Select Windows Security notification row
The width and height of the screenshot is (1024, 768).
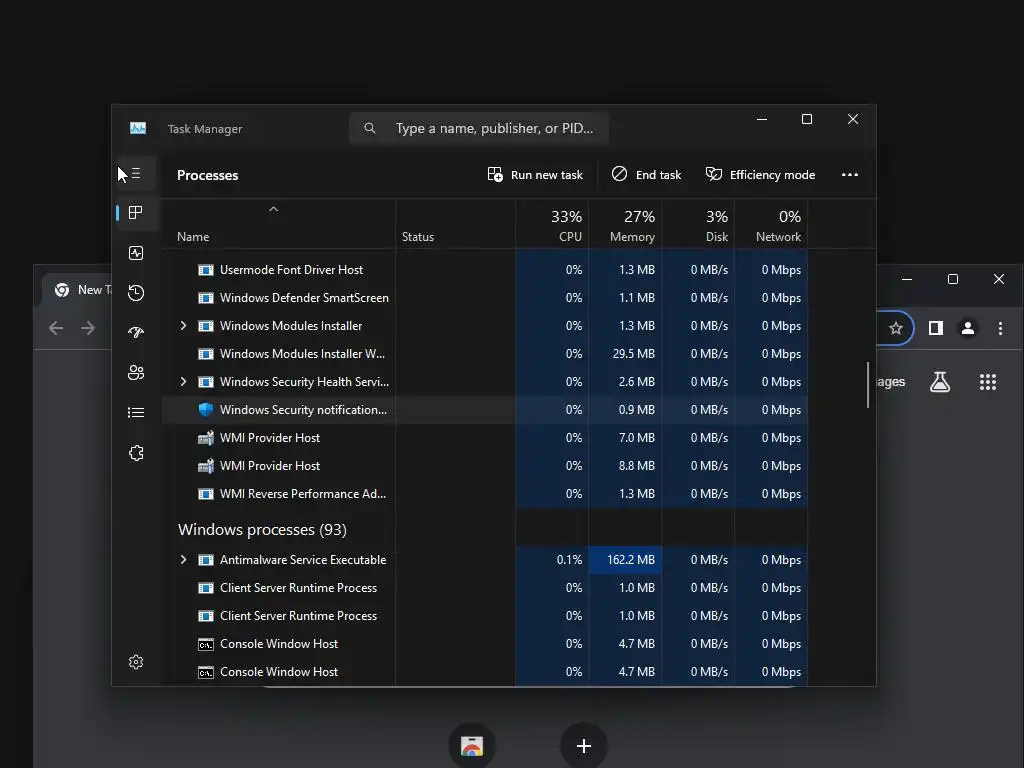click(485, 409)
